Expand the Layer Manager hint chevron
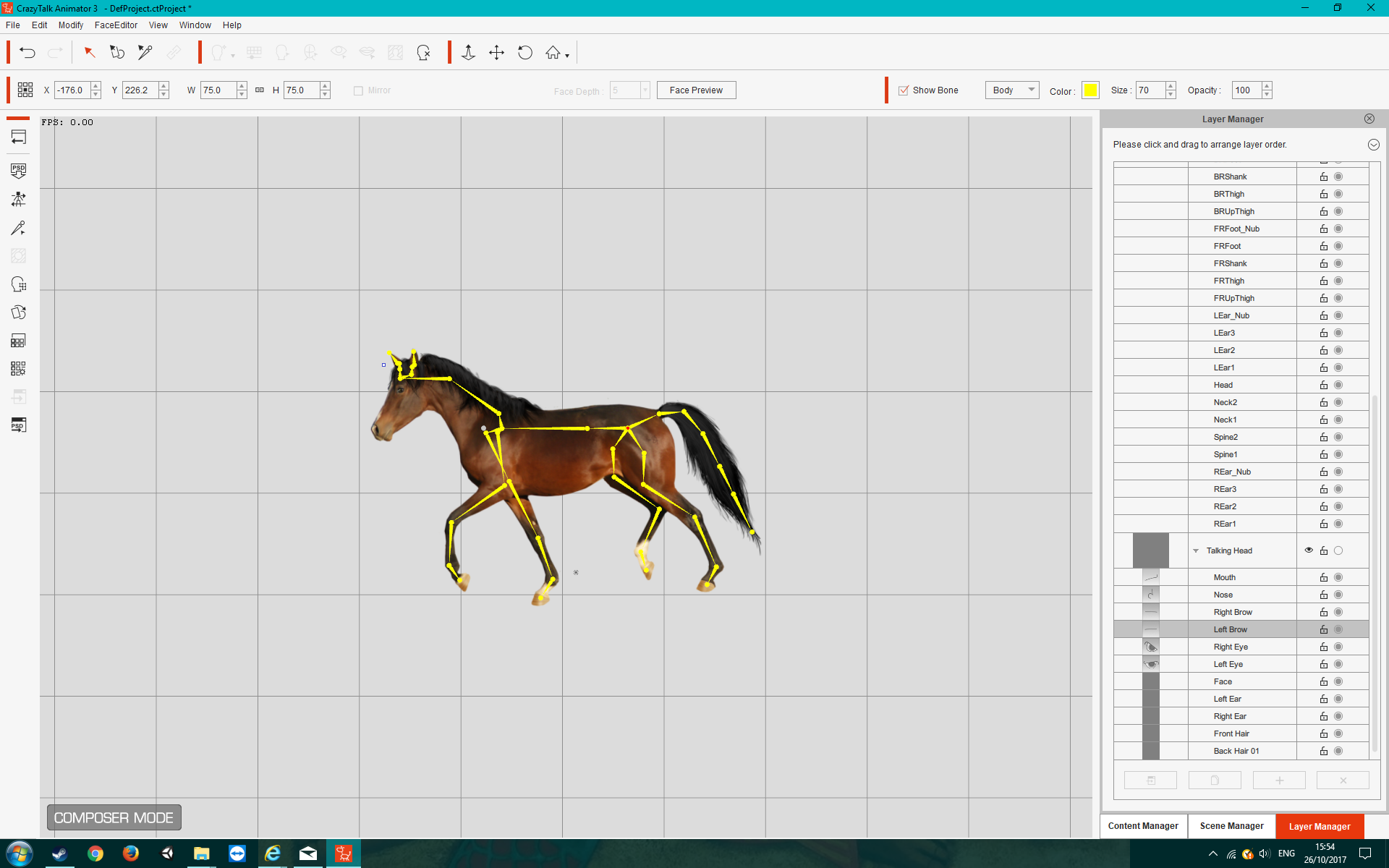This screenshot has width=1389, height=868. click(x=1374, y=145)
